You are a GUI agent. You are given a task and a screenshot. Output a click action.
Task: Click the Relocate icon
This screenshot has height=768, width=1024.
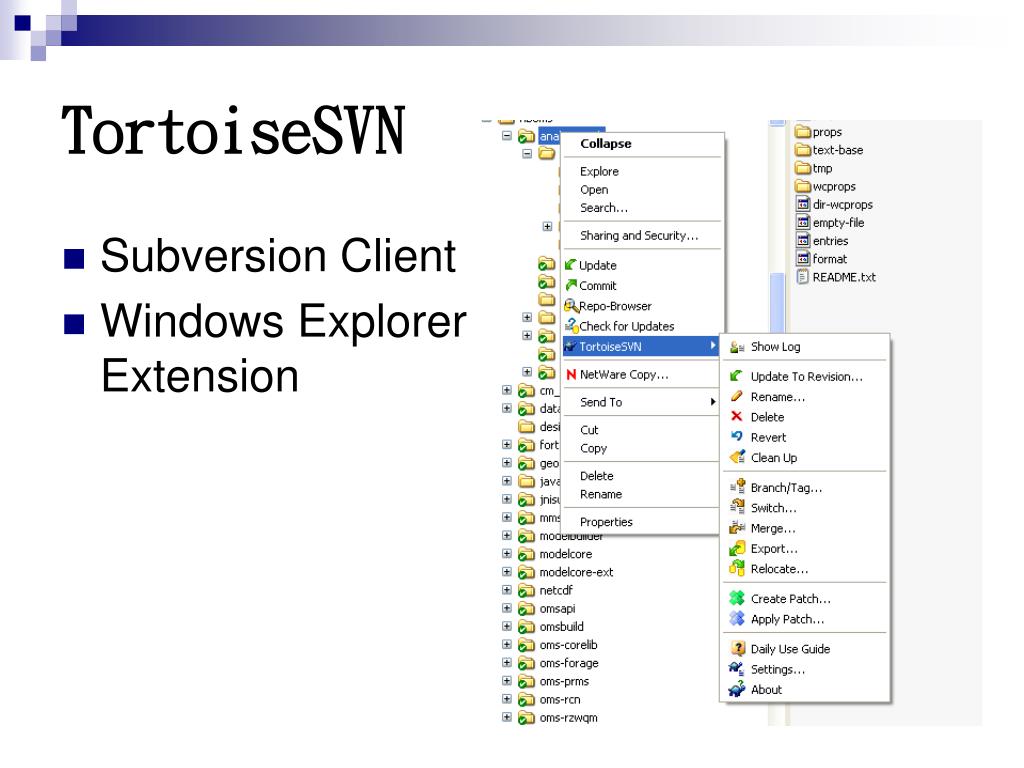[x=737, y=568]
